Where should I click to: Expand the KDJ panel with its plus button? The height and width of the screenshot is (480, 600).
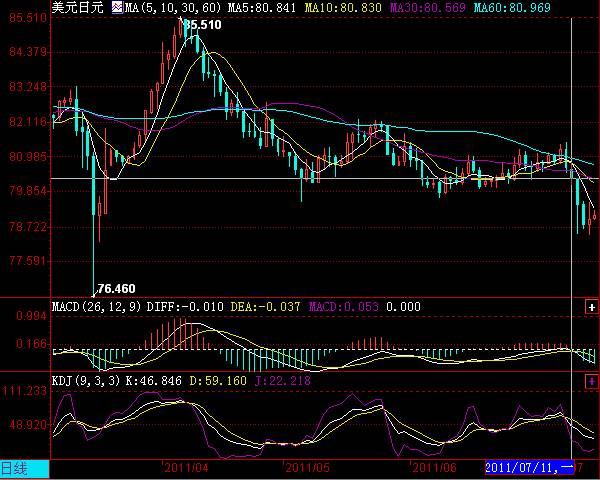[x=592, y=381]
